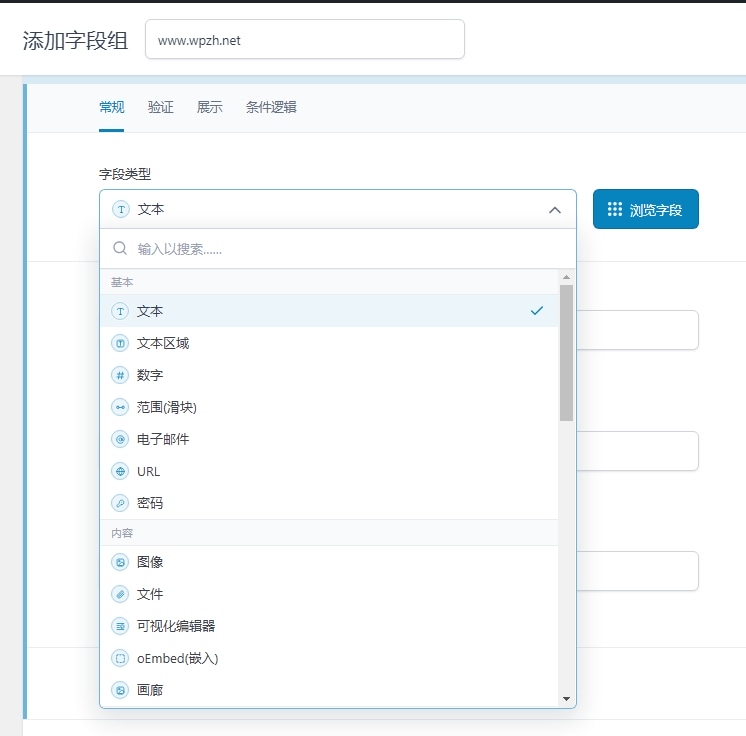The height and width of the screenshot is (736, 746).
Task: Click the selected 文本 value in the 字段类型 box
Action: click(151, 209)
